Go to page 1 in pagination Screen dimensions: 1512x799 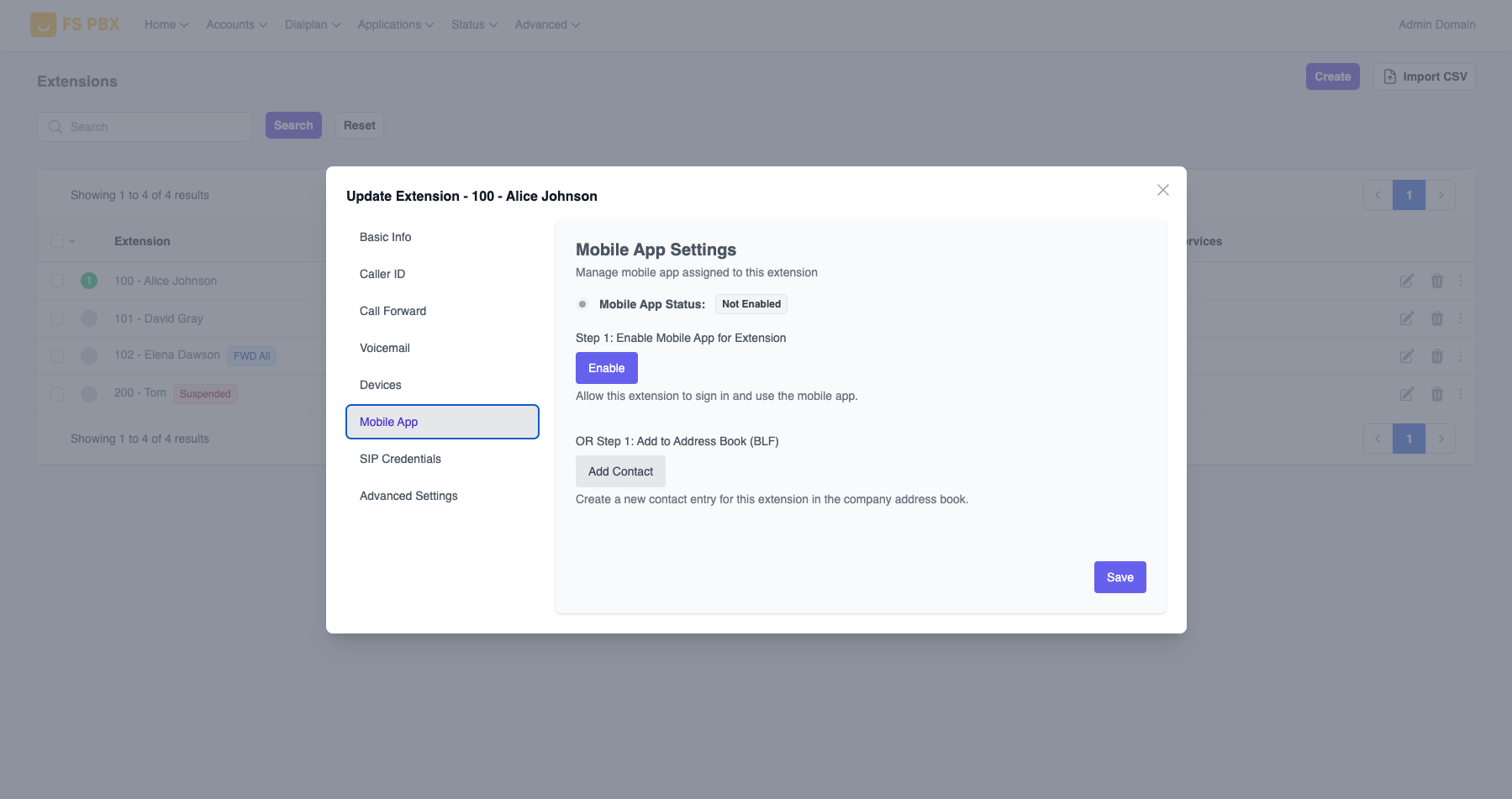(x=1409, y=194)
